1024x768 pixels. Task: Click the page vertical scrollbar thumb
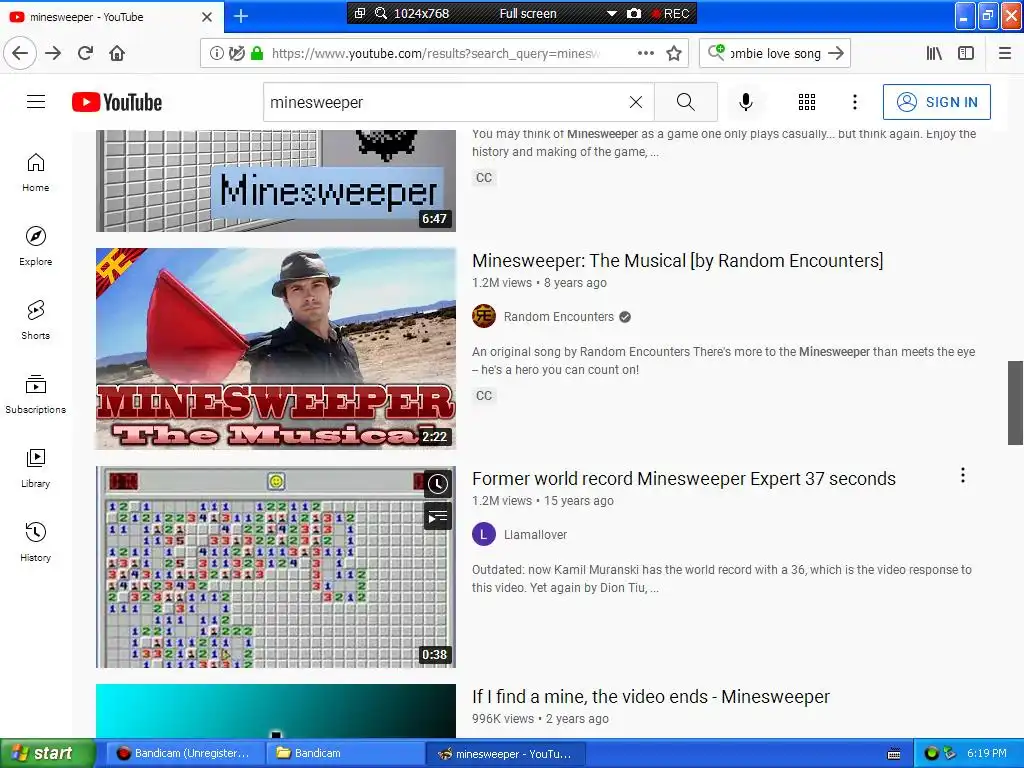[x=1015, y=402]
